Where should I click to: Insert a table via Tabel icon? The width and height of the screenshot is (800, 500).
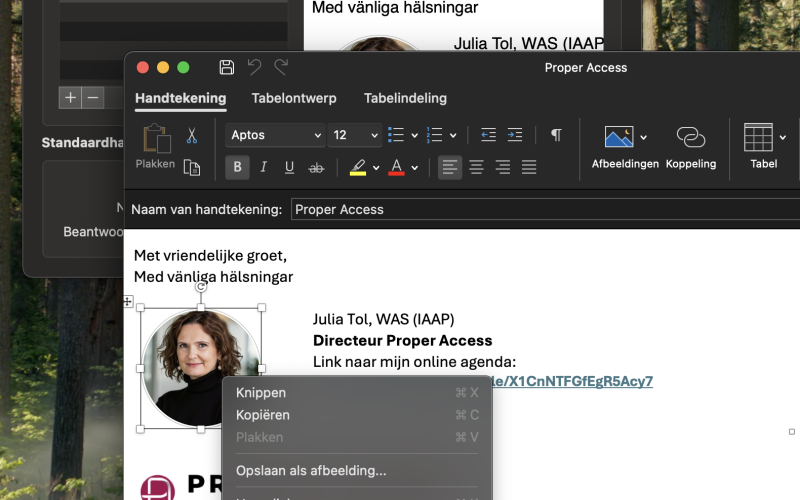[x=758, y=137]
